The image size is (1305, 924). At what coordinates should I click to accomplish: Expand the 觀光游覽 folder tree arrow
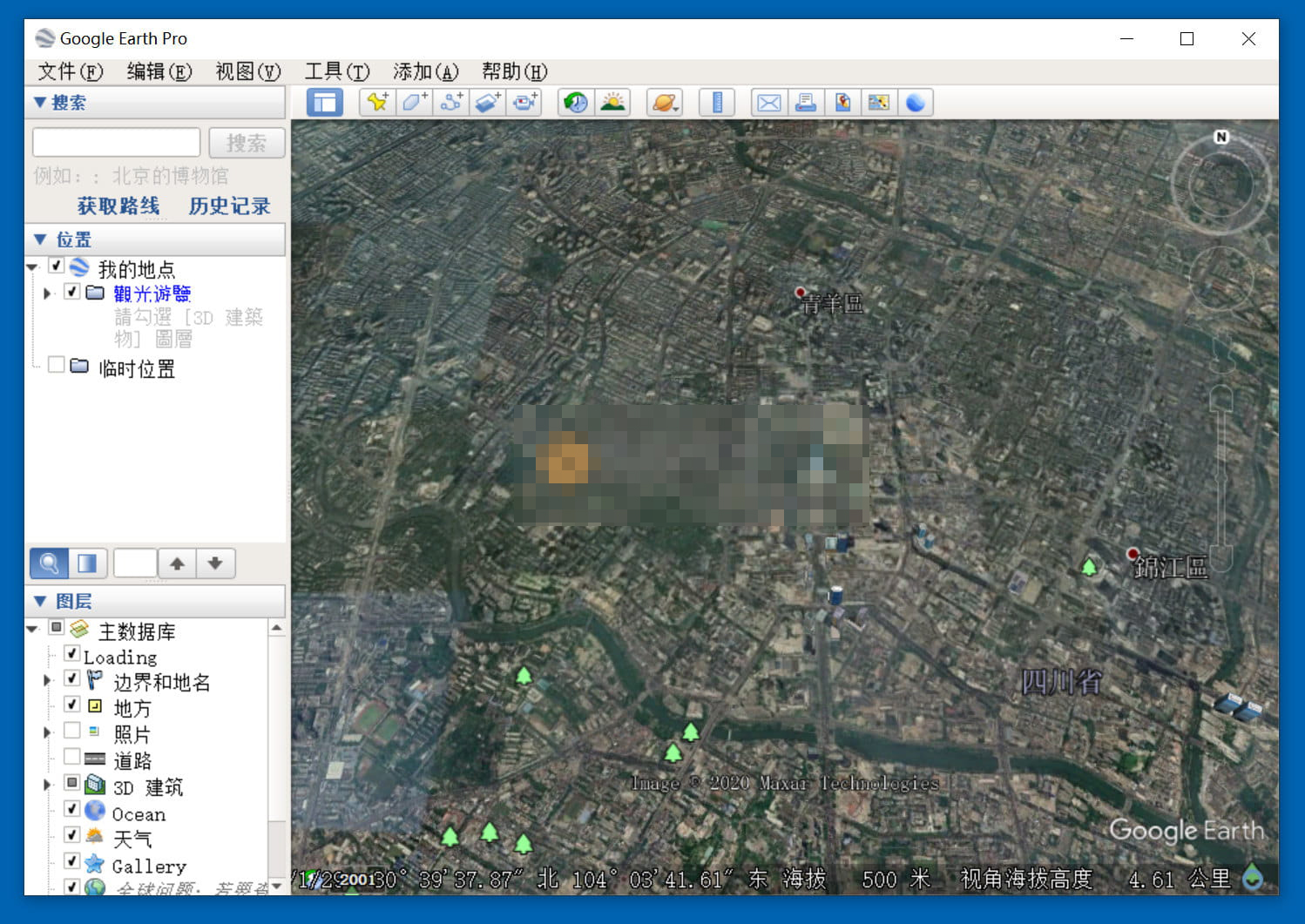pyautogui.click(x=47, y=293)
